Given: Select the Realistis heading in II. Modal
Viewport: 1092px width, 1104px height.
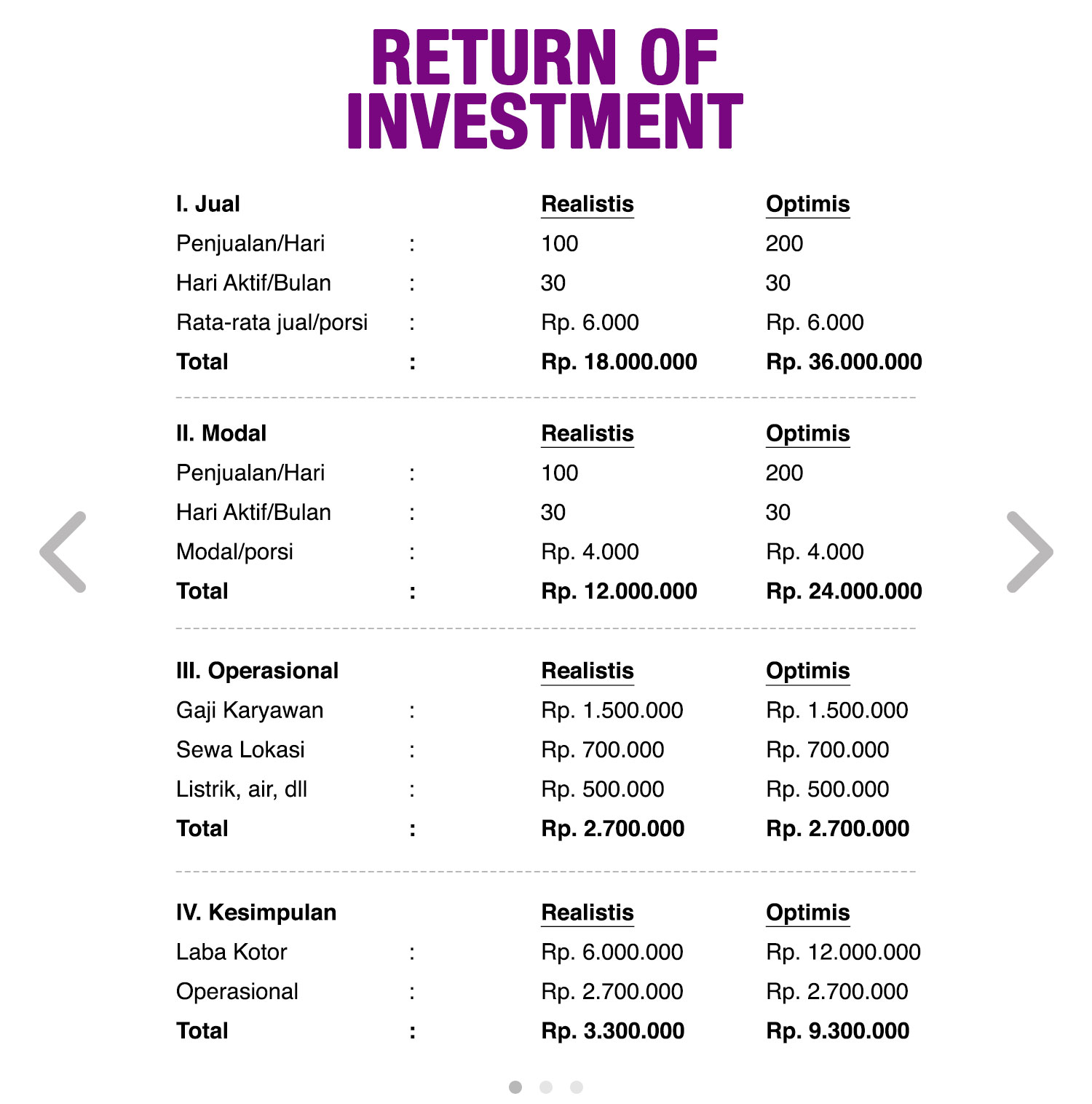Looking at the screenshot, I should [587, 433].
